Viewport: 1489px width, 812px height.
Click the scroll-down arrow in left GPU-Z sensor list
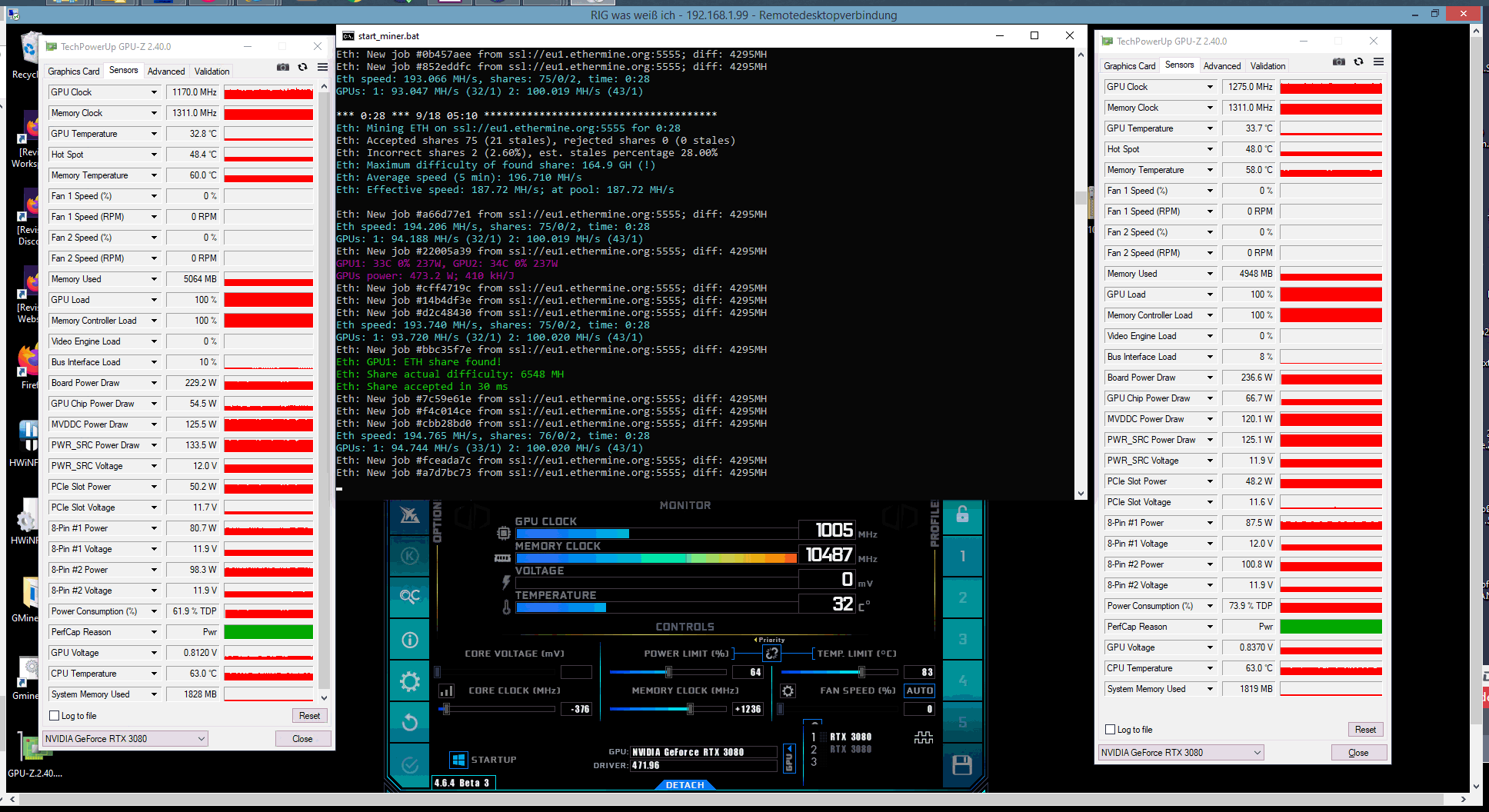(324, 697)
